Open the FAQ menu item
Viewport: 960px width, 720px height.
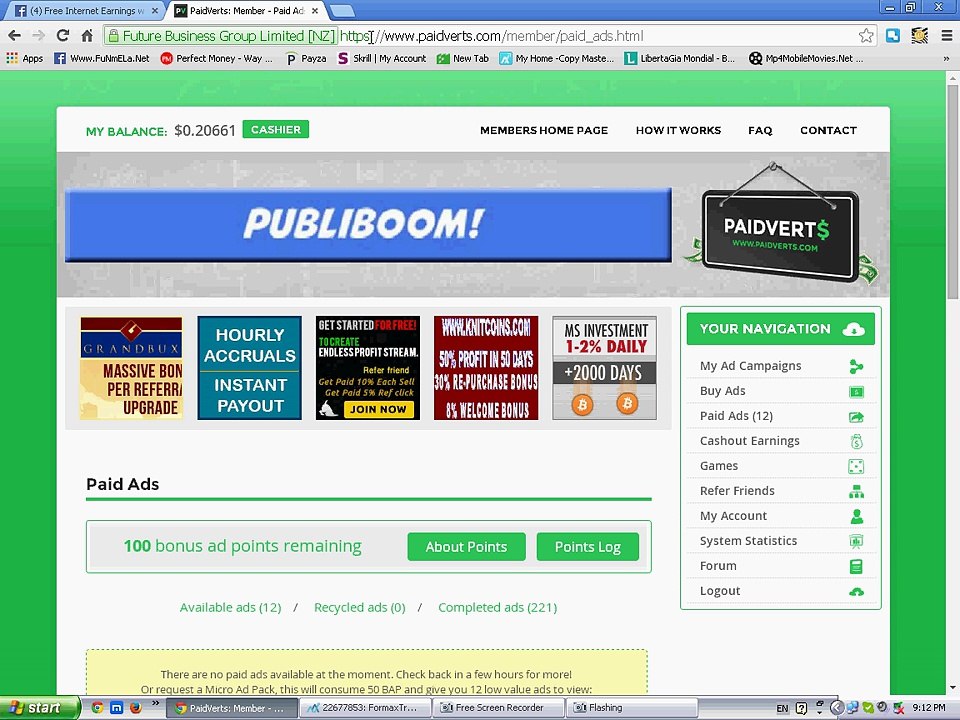click(x=760, y=130)
